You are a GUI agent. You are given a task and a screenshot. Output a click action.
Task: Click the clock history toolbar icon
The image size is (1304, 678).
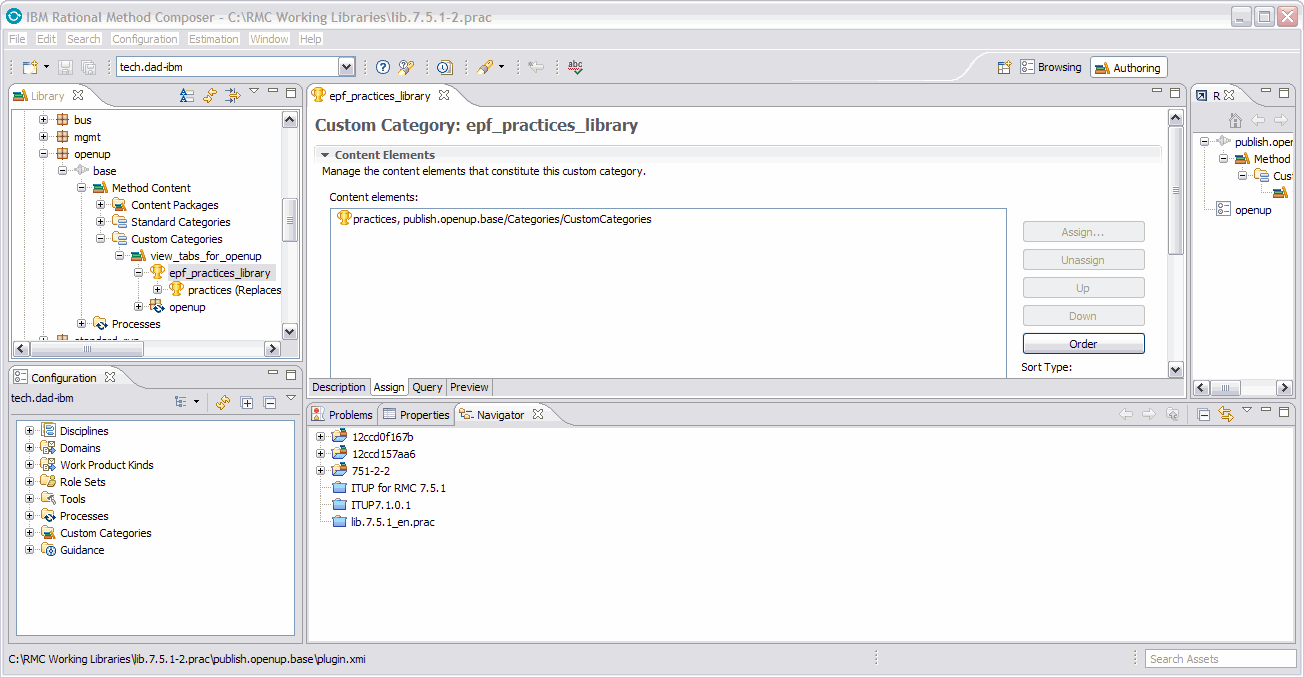point(445,67)
